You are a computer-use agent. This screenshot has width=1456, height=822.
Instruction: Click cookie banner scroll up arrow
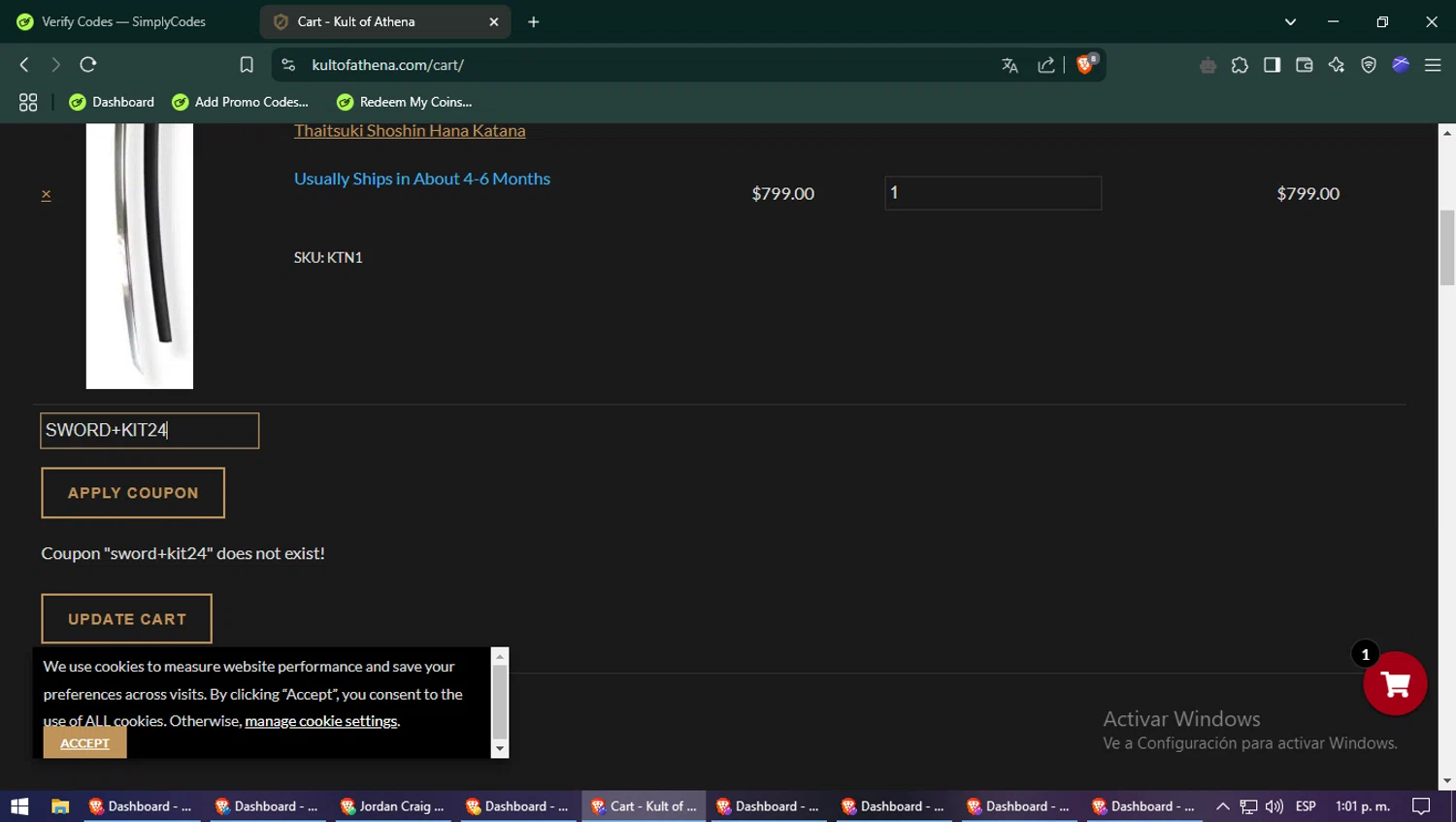(x=500, y=656)
